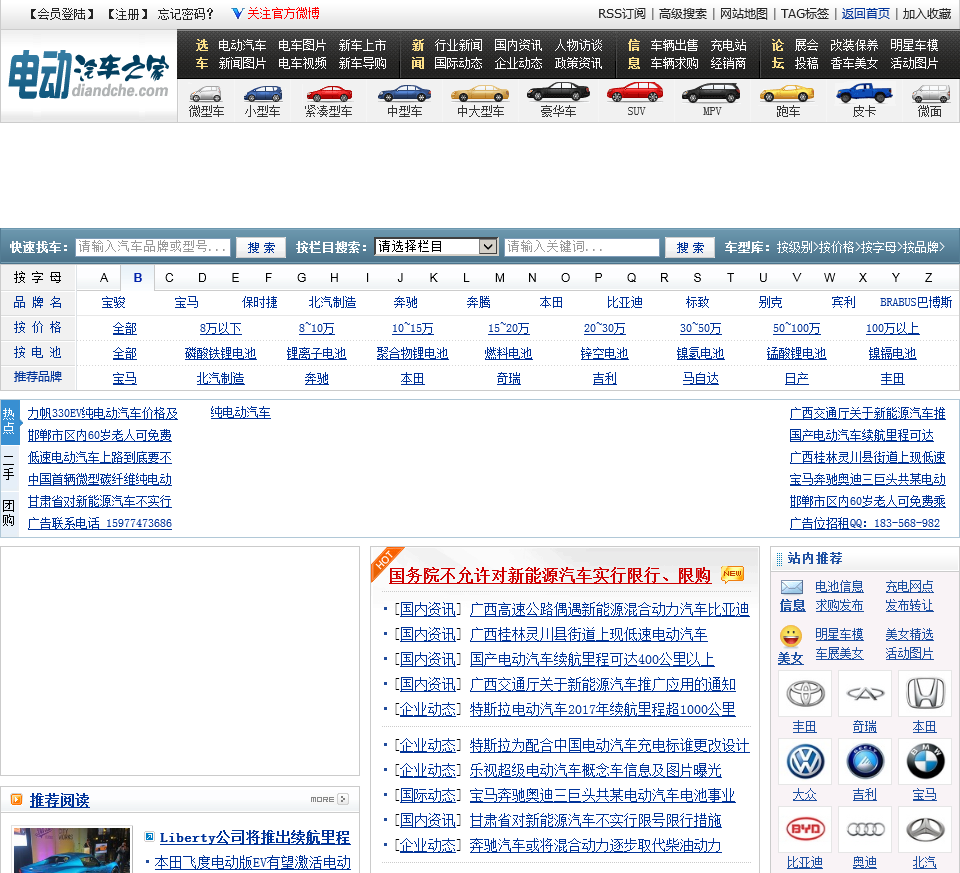Switch to the 团购 side tab
This screenshot has height=873, width=960.
(9, 513)
